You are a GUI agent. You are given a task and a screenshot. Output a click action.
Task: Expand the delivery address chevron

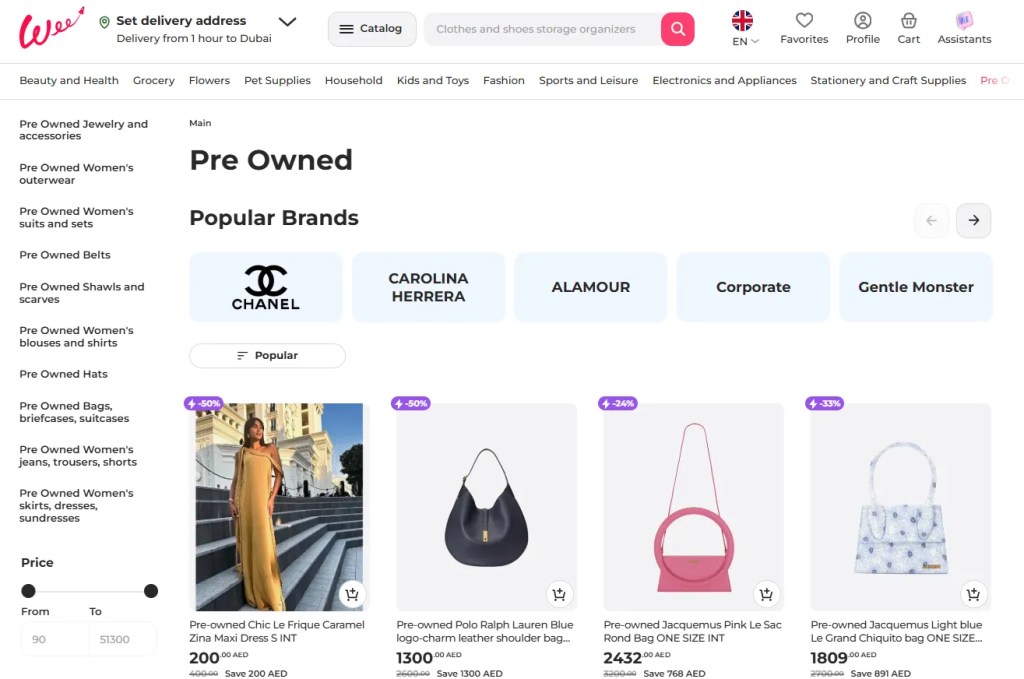[x=287, y=21]
